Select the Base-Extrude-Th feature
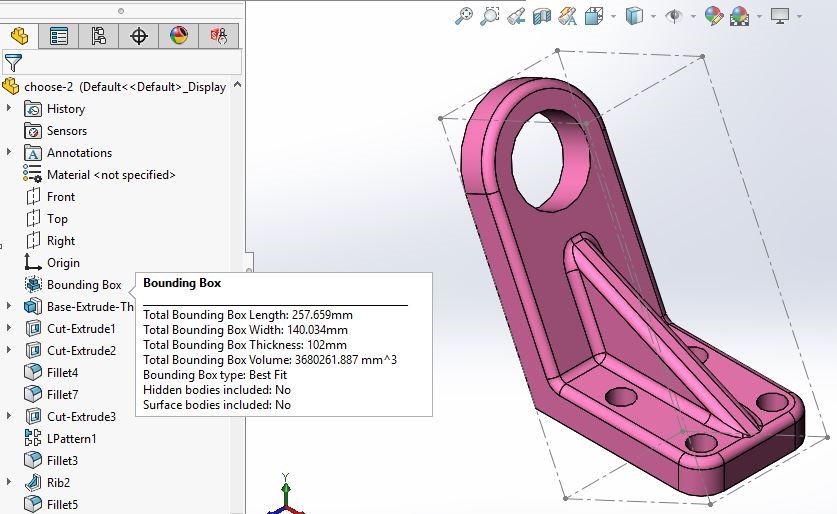This screenshot has width=837, height=514. [x=79, y=306]
